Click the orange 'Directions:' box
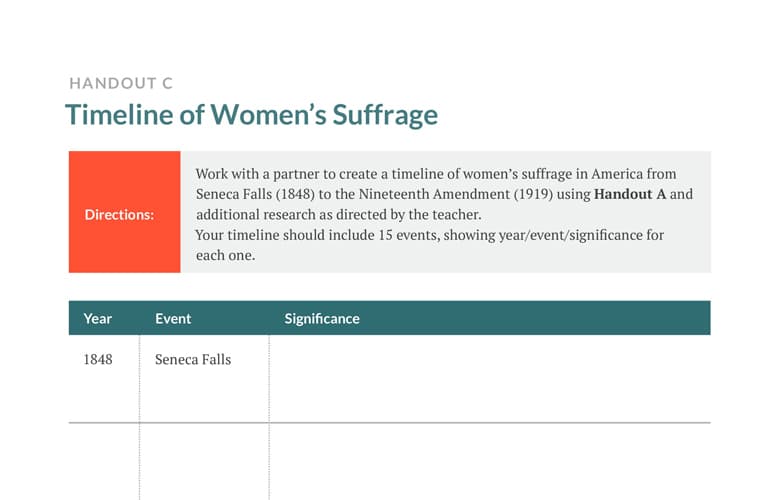The height and width of the screenshot is (500, 780). [x=124, y=212]
